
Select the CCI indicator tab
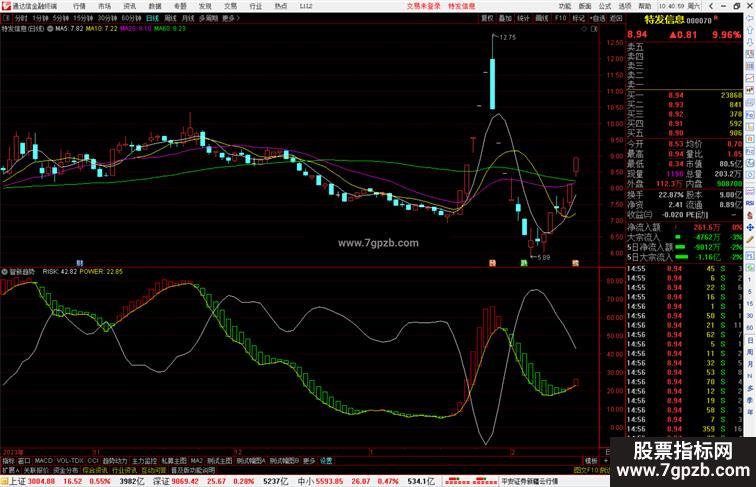click(x=93, y=461)
